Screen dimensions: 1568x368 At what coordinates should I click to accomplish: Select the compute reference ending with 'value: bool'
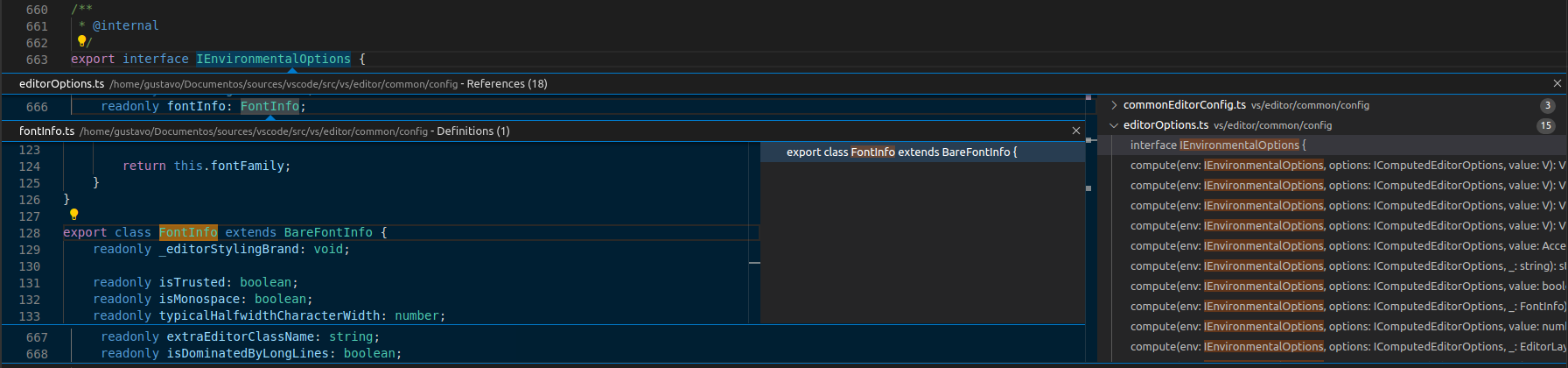pyautogui.click(x=1332, y=287)
